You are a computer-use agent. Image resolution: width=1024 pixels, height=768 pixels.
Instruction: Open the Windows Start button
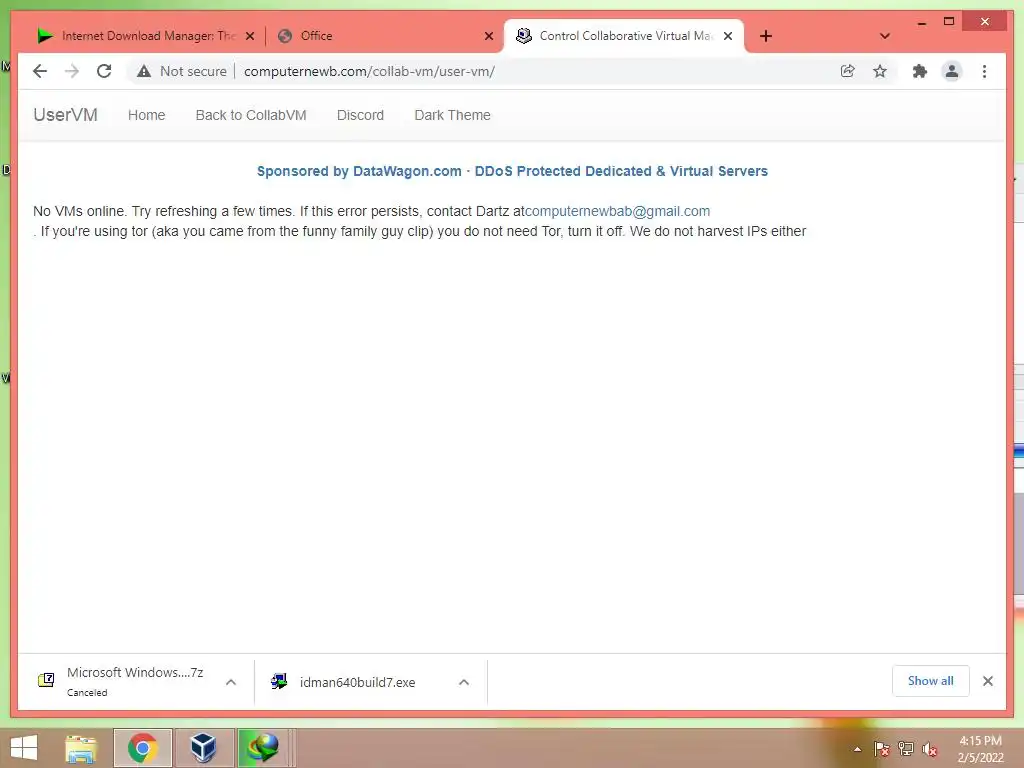[x=24, y=748]
